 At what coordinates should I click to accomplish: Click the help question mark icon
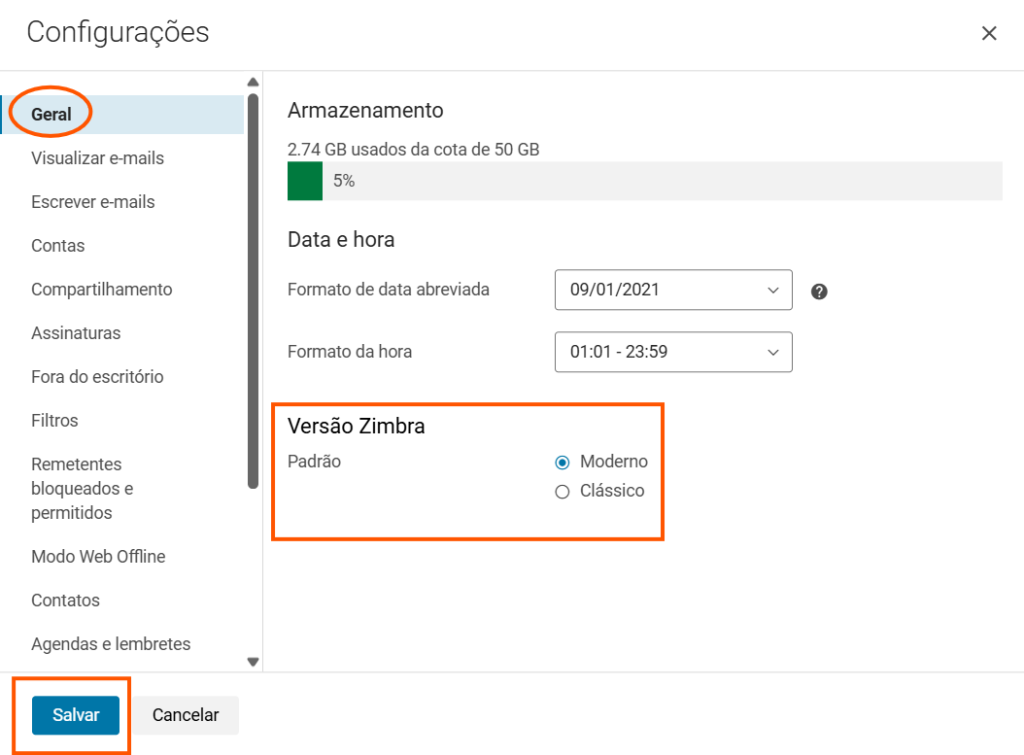[819, 292]
